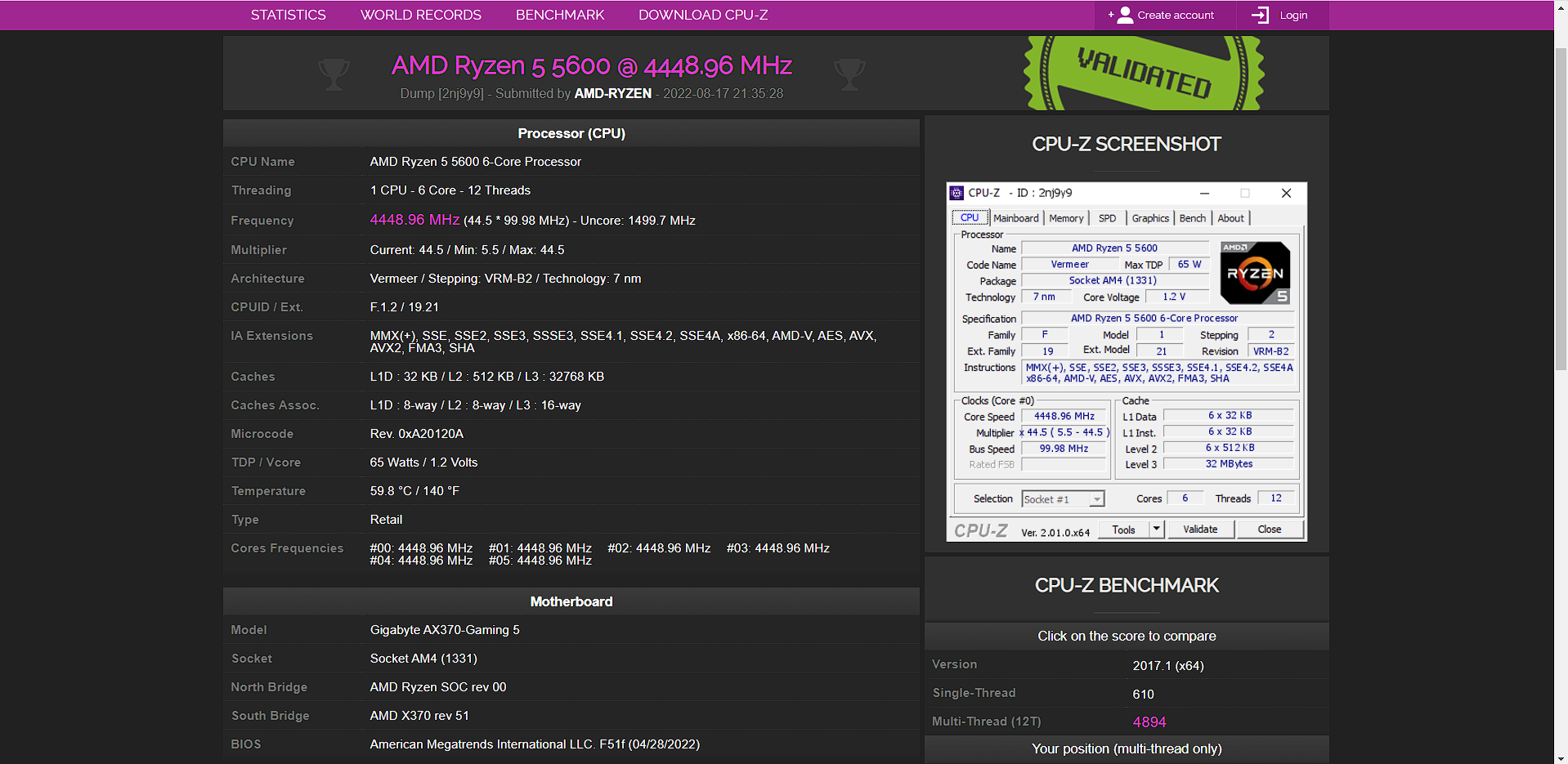This screenshot has height=764, width=1568.
Task: Click the CPU-Z app icon in window title
Action: click(x=956, y=193)
